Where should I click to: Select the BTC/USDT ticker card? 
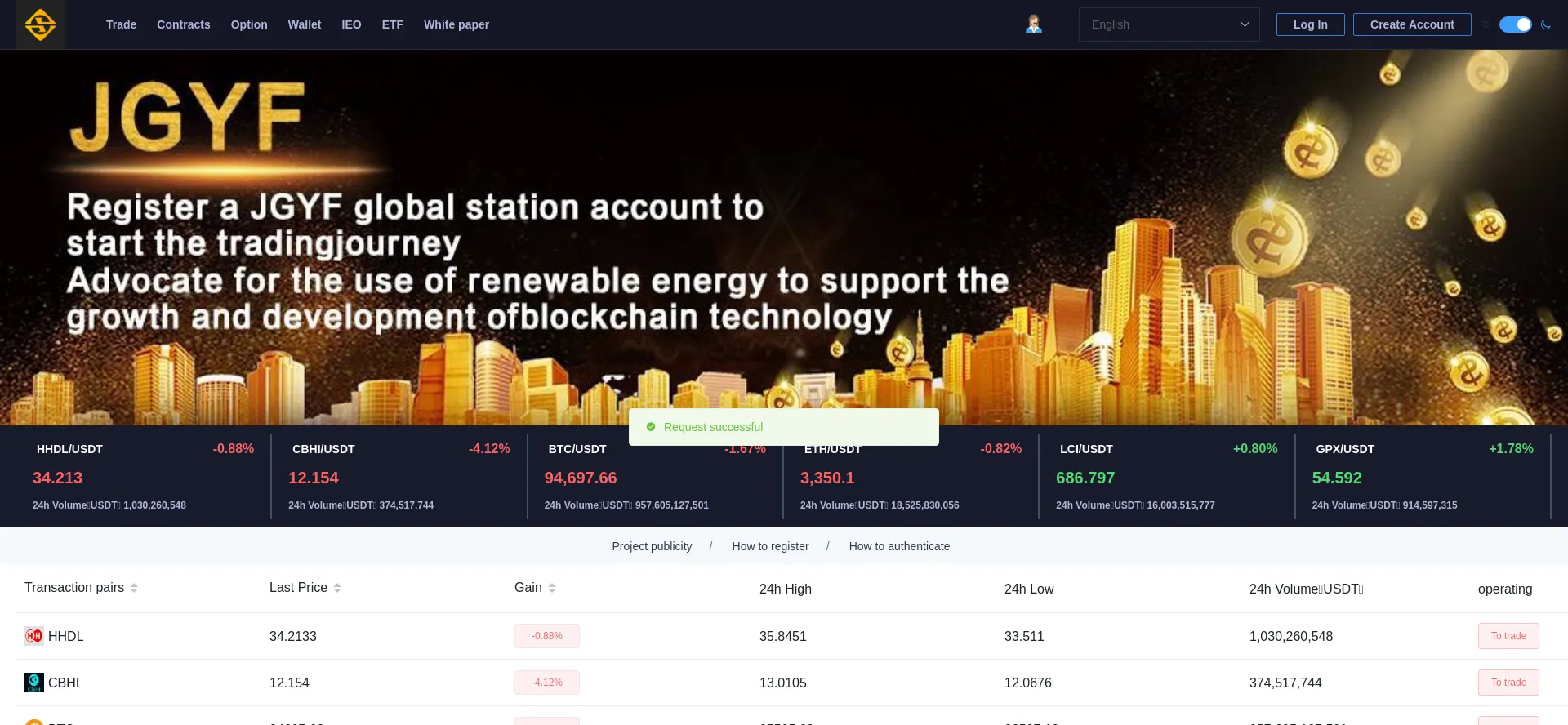pos(655,477)
